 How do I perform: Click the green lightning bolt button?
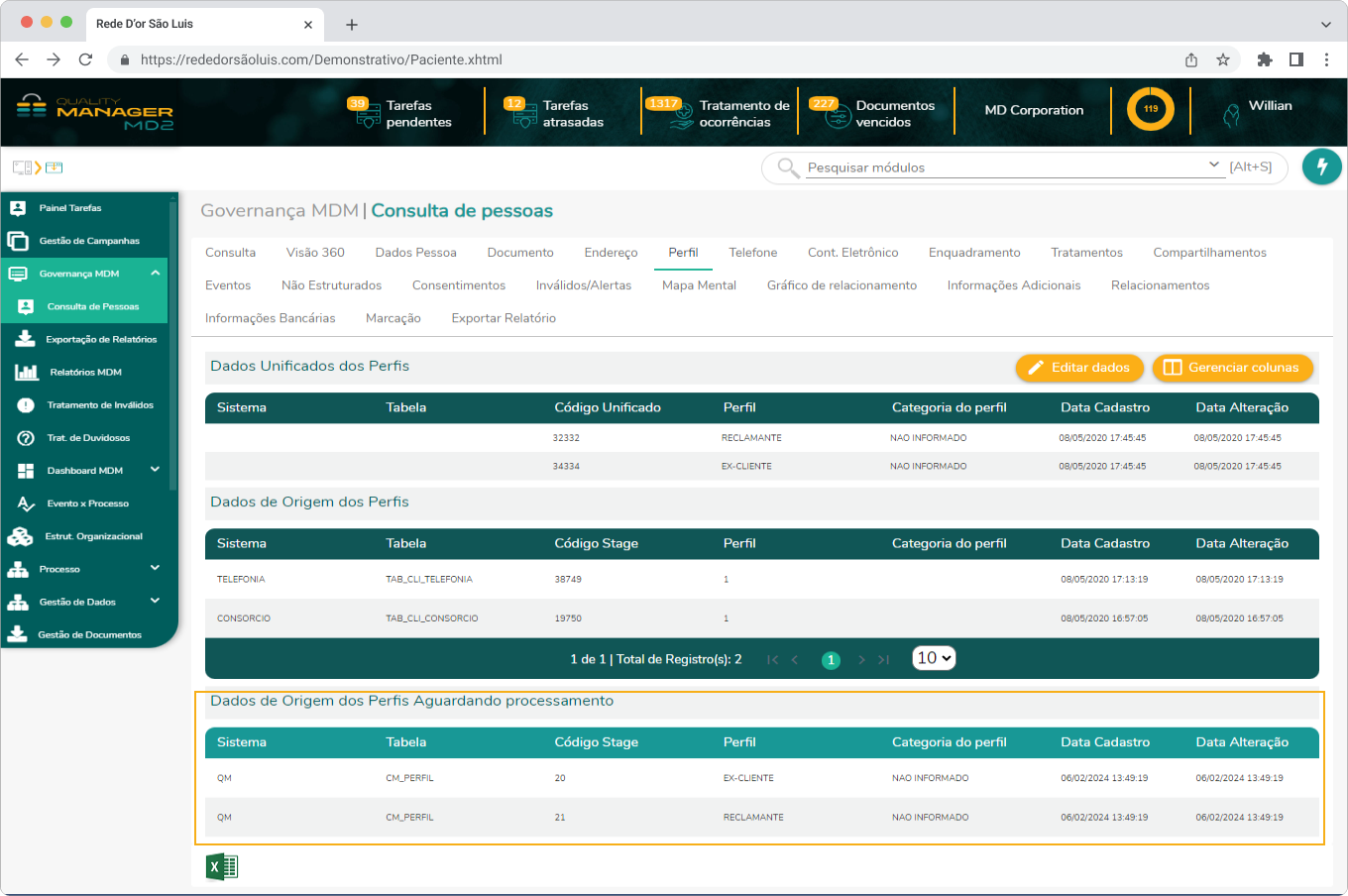pyautogui.click(x=1321, y=168)
